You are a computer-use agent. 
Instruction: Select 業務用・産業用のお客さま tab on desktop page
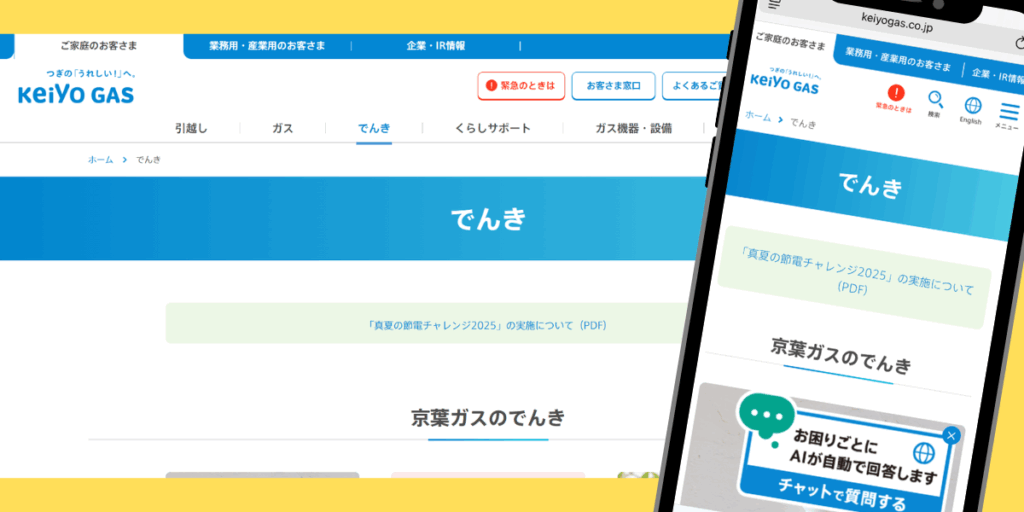[267, 46]
